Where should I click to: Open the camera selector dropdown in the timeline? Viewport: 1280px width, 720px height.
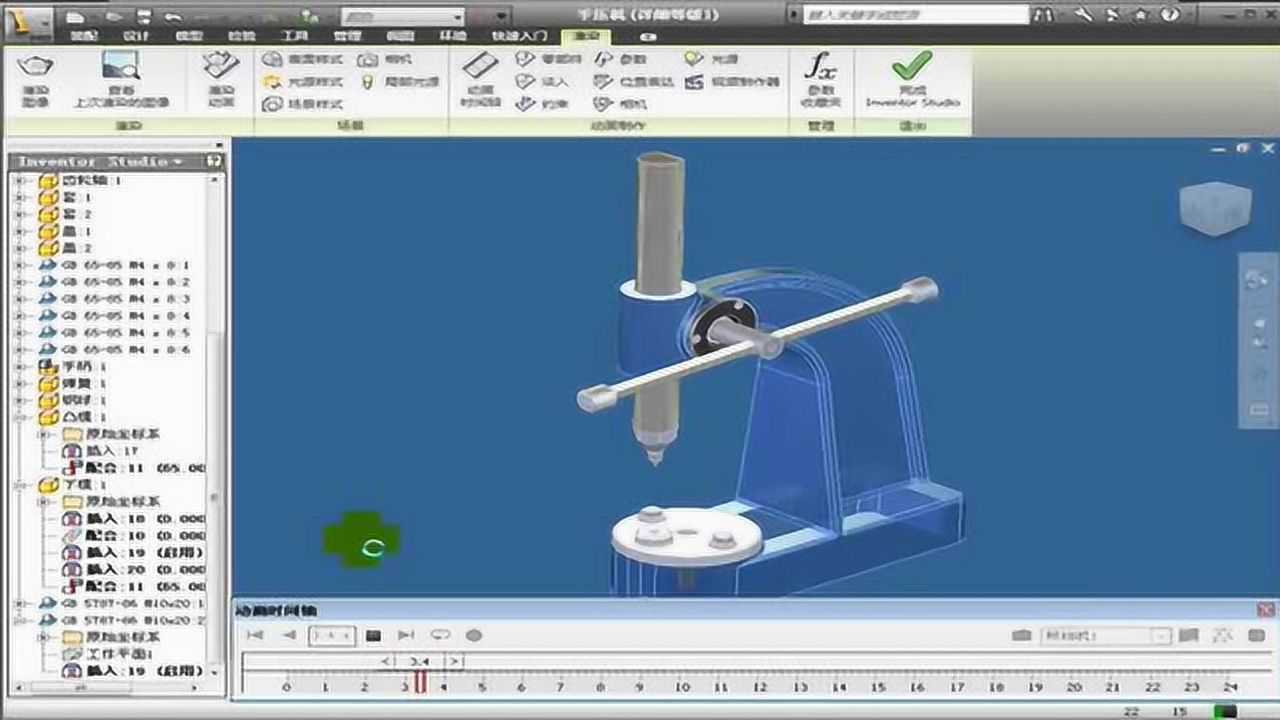coord(1163,636)
